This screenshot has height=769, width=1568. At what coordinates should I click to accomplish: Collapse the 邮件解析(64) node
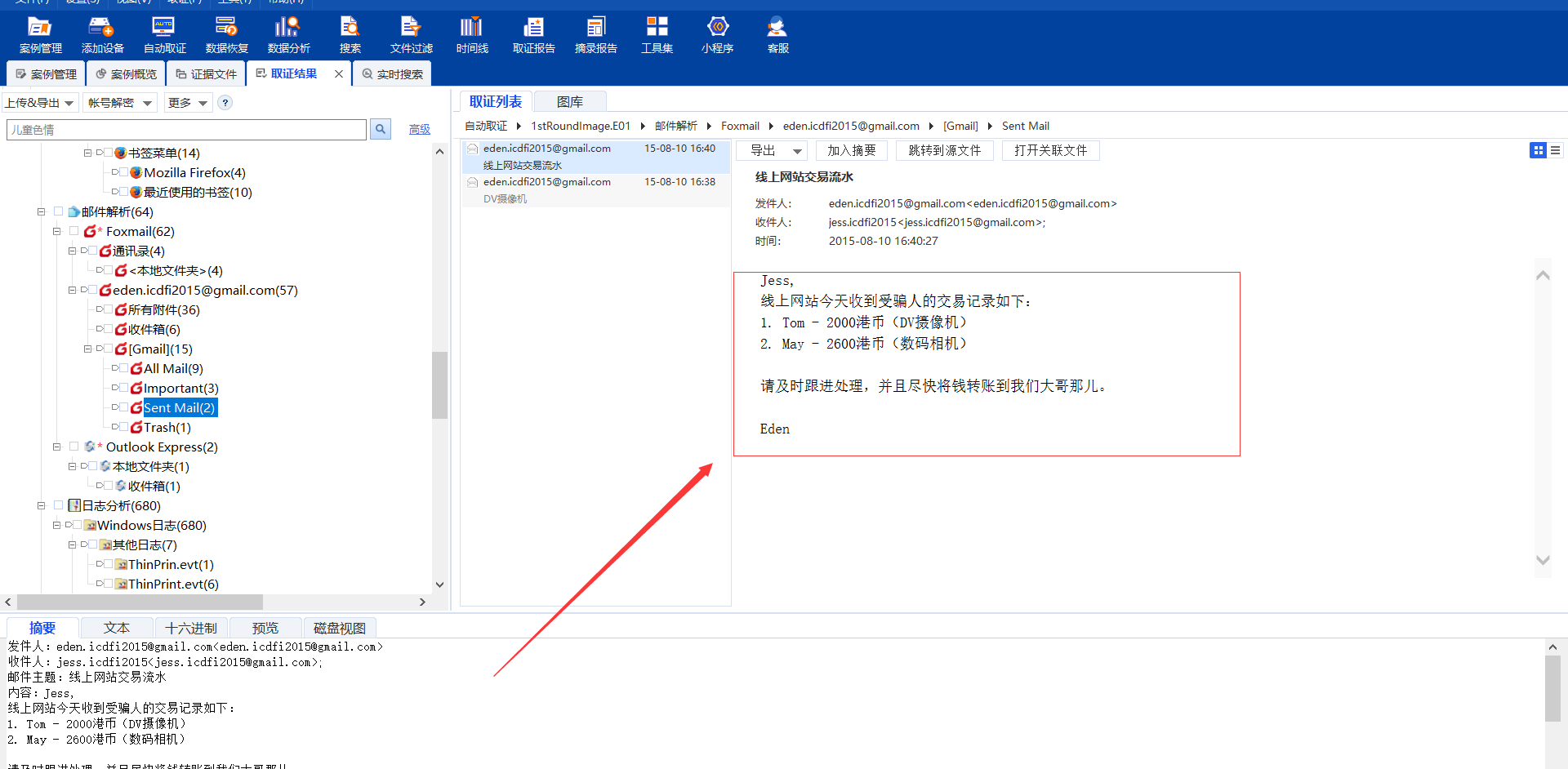[41, 211]
